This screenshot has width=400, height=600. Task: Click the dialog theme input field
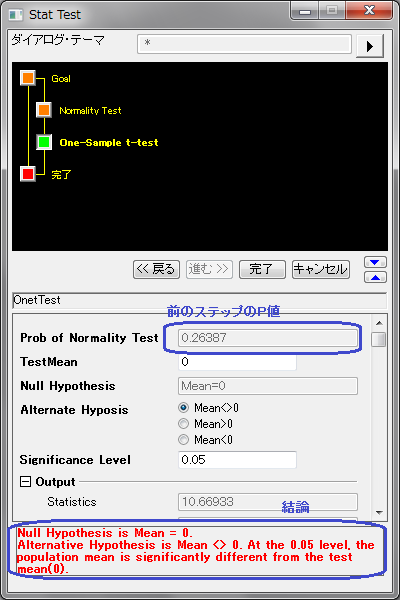(x=244, y=44)
